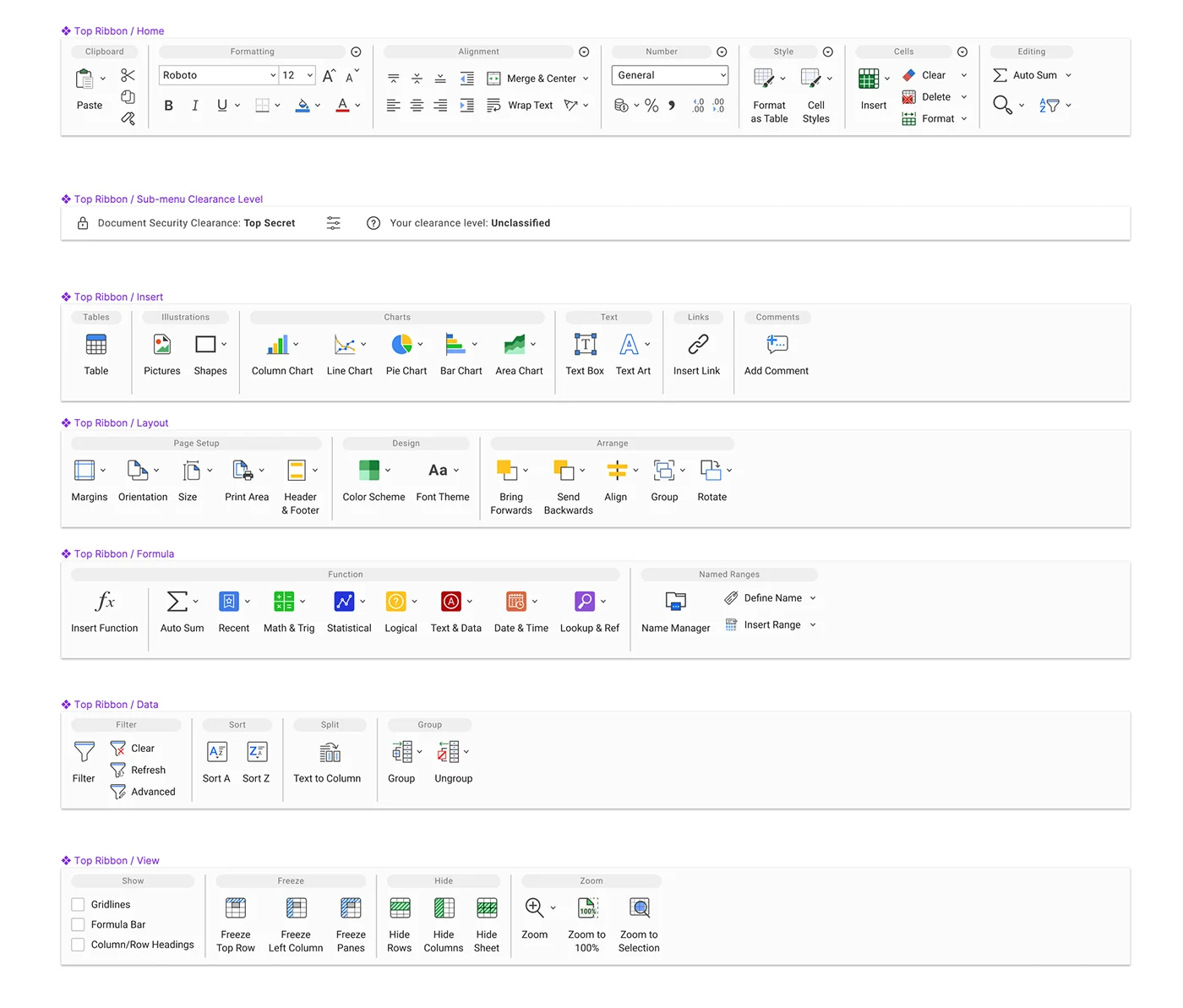Collapse the Alignment group expander

(584, 52)
